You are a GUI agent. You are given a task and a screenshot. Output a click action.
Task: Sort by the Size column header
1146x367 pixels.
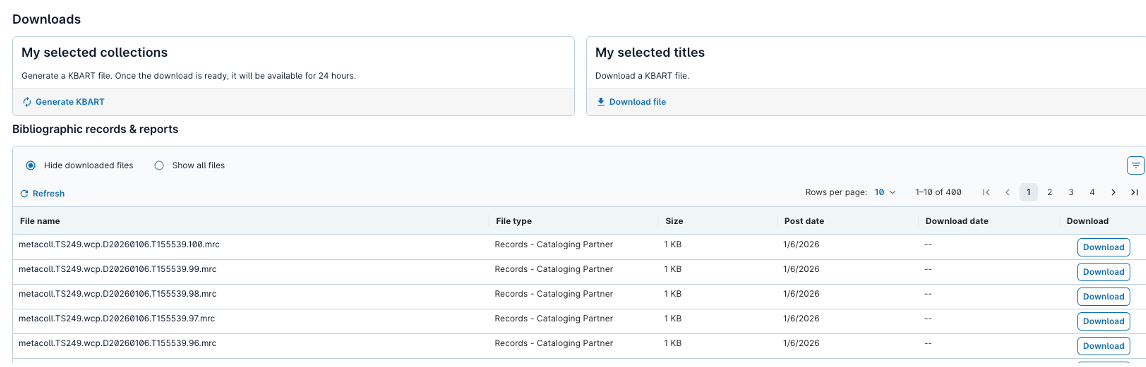[x=674, y=221]
